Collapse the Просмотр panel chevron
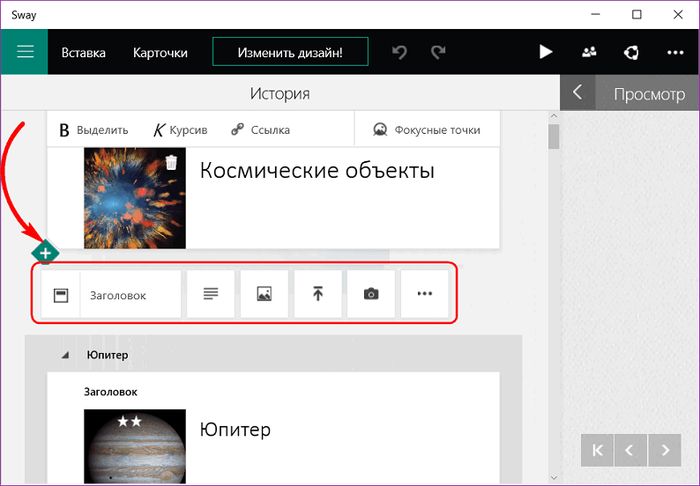This screenshot has width=700, height=486. point(577,94)
